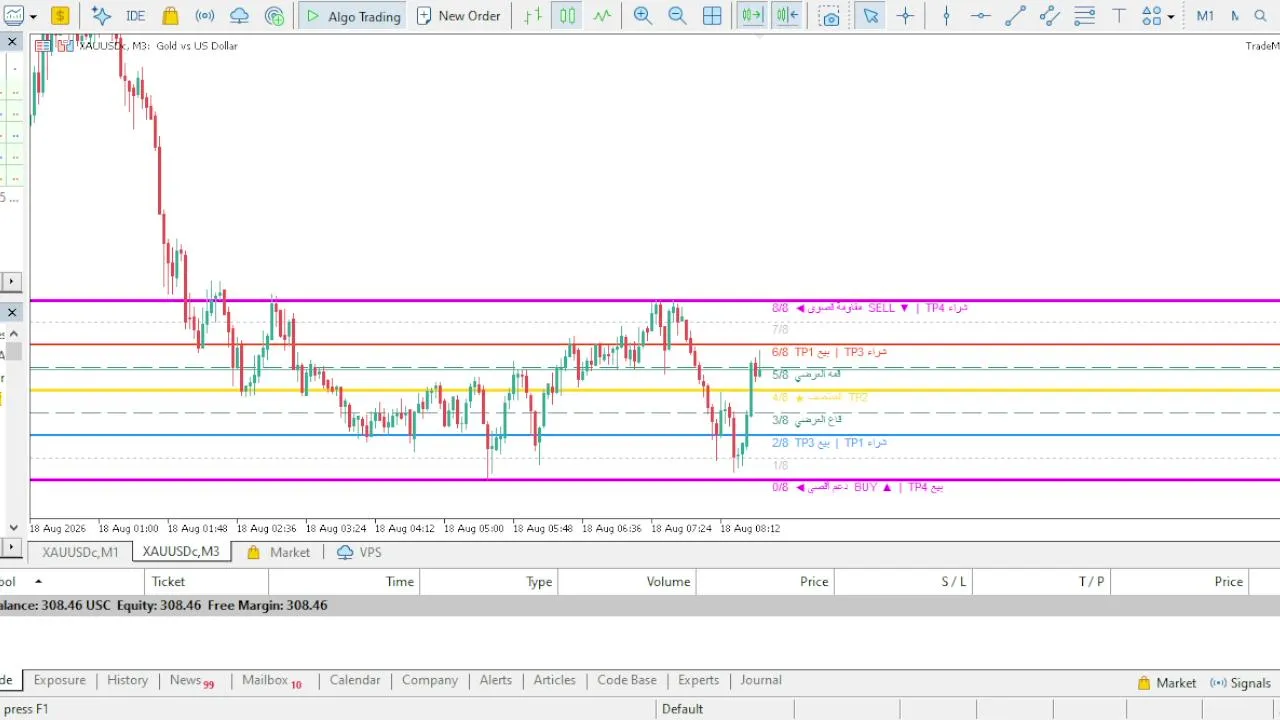Draw a vertical line
The height and width of the screenshot is (720, 1280).
click(946, 16)
